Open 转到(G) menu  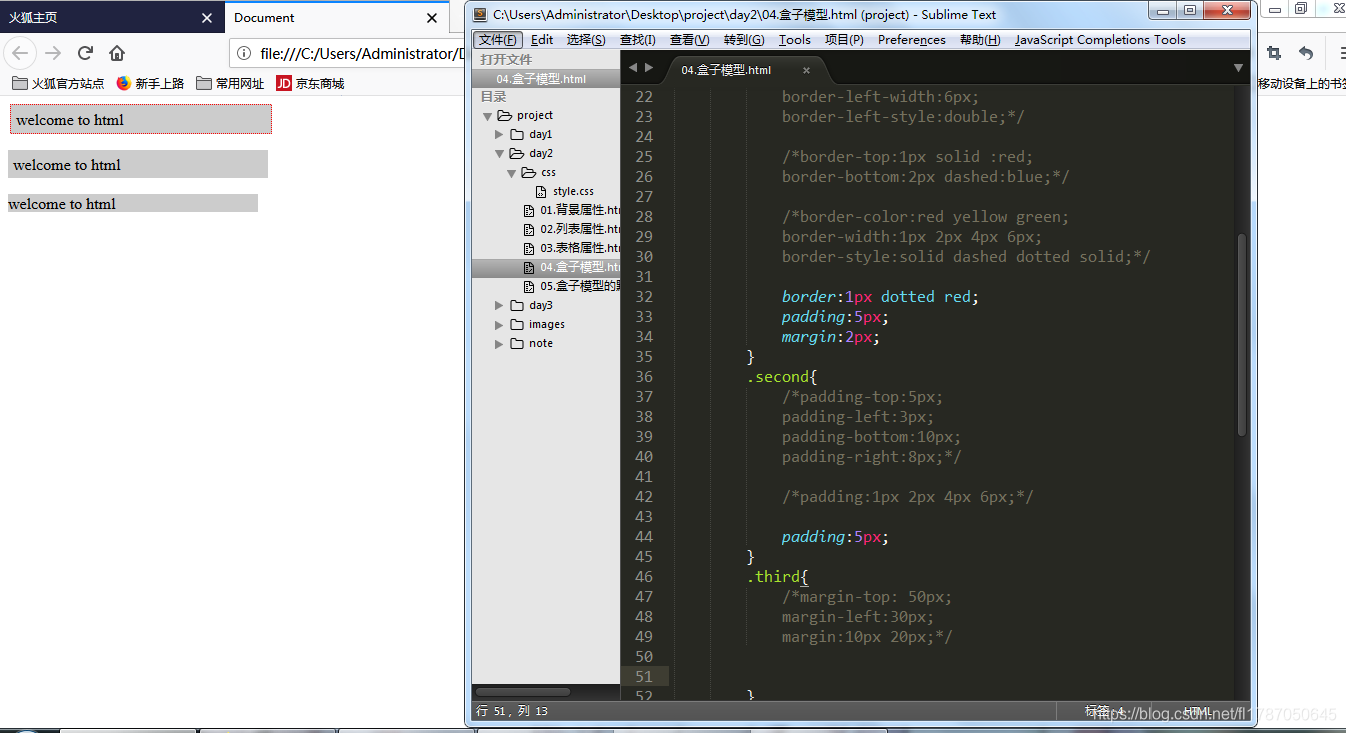coord(744,40)
